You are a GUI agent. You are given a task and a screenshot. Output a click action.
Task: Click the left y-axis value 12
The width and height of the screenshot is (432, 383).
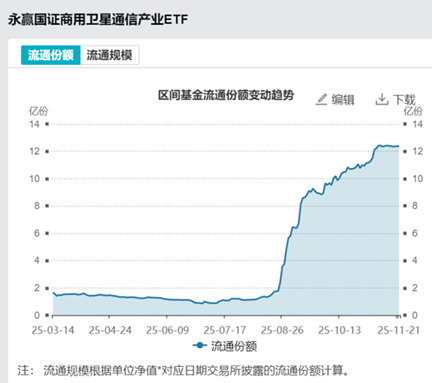[34, 151]
